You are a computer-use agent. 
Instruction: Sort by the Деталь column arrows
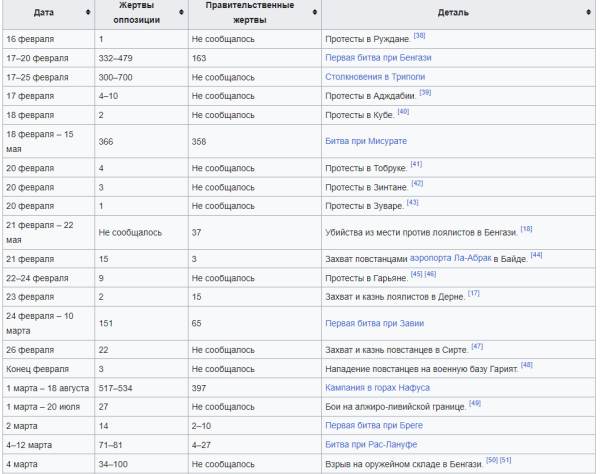click(x=590, y=13)
